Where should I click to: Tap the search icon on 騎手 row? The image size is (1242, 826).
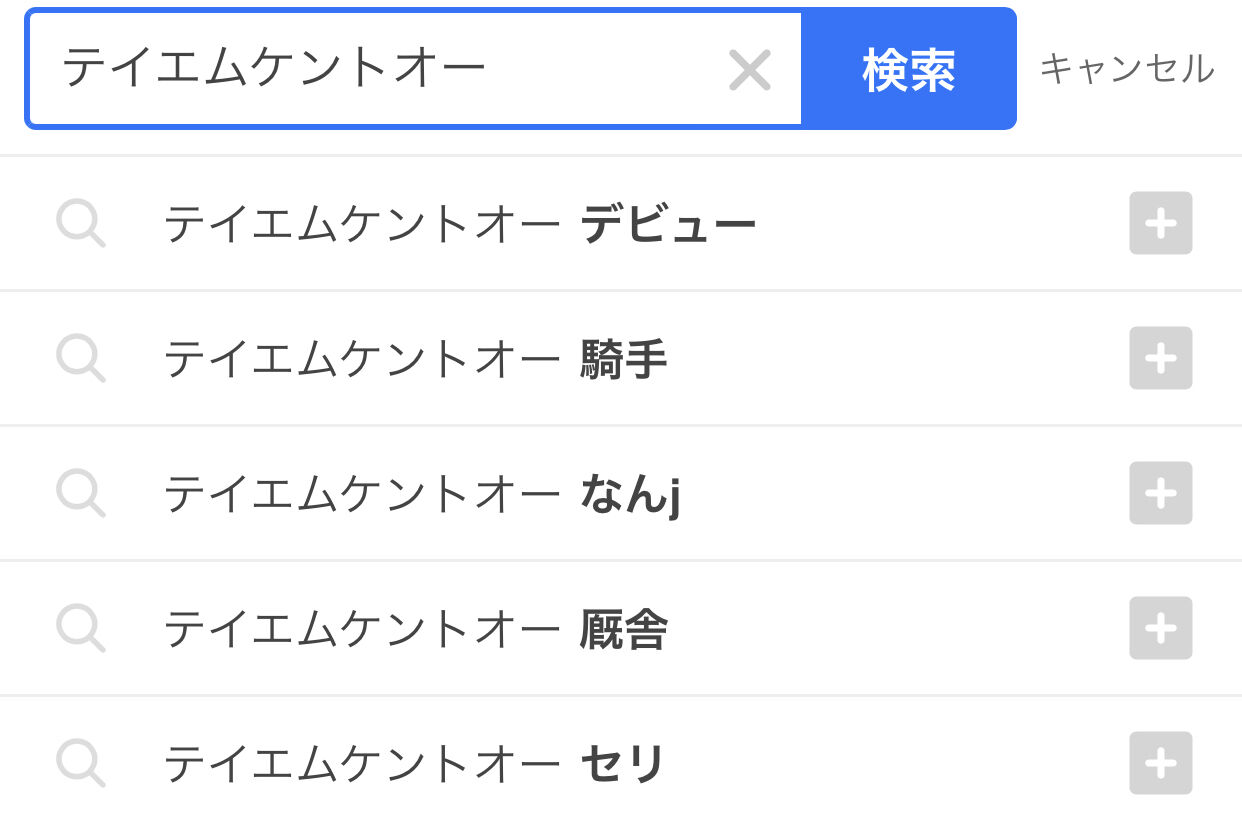[x=80, y=358]
